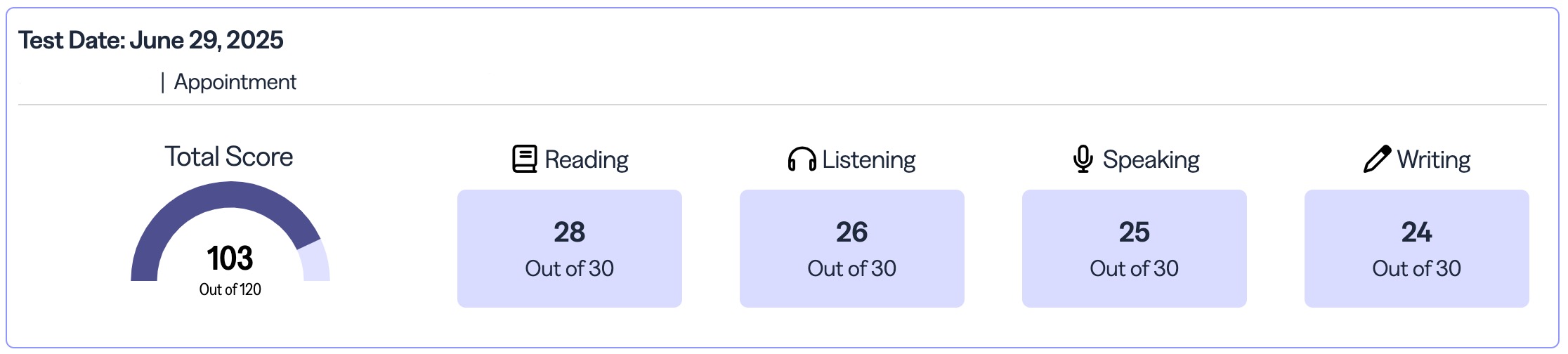This screenshot has height=354, width=1568.
Task: Open the Listening score card showing 26
Action: (852, 248)
